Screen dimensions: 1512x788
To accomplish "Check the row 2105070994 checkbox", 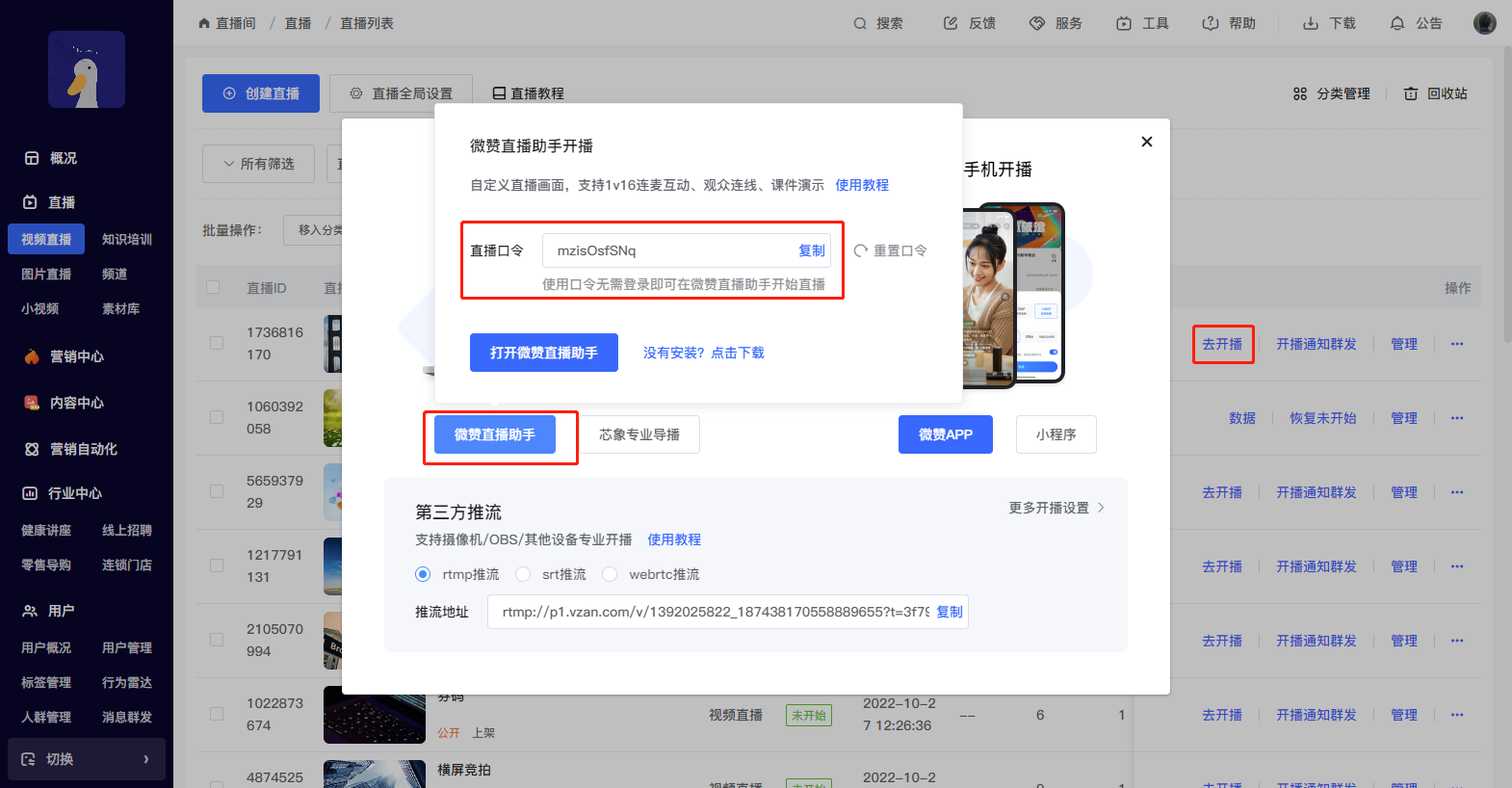I will tap(217, 640).
